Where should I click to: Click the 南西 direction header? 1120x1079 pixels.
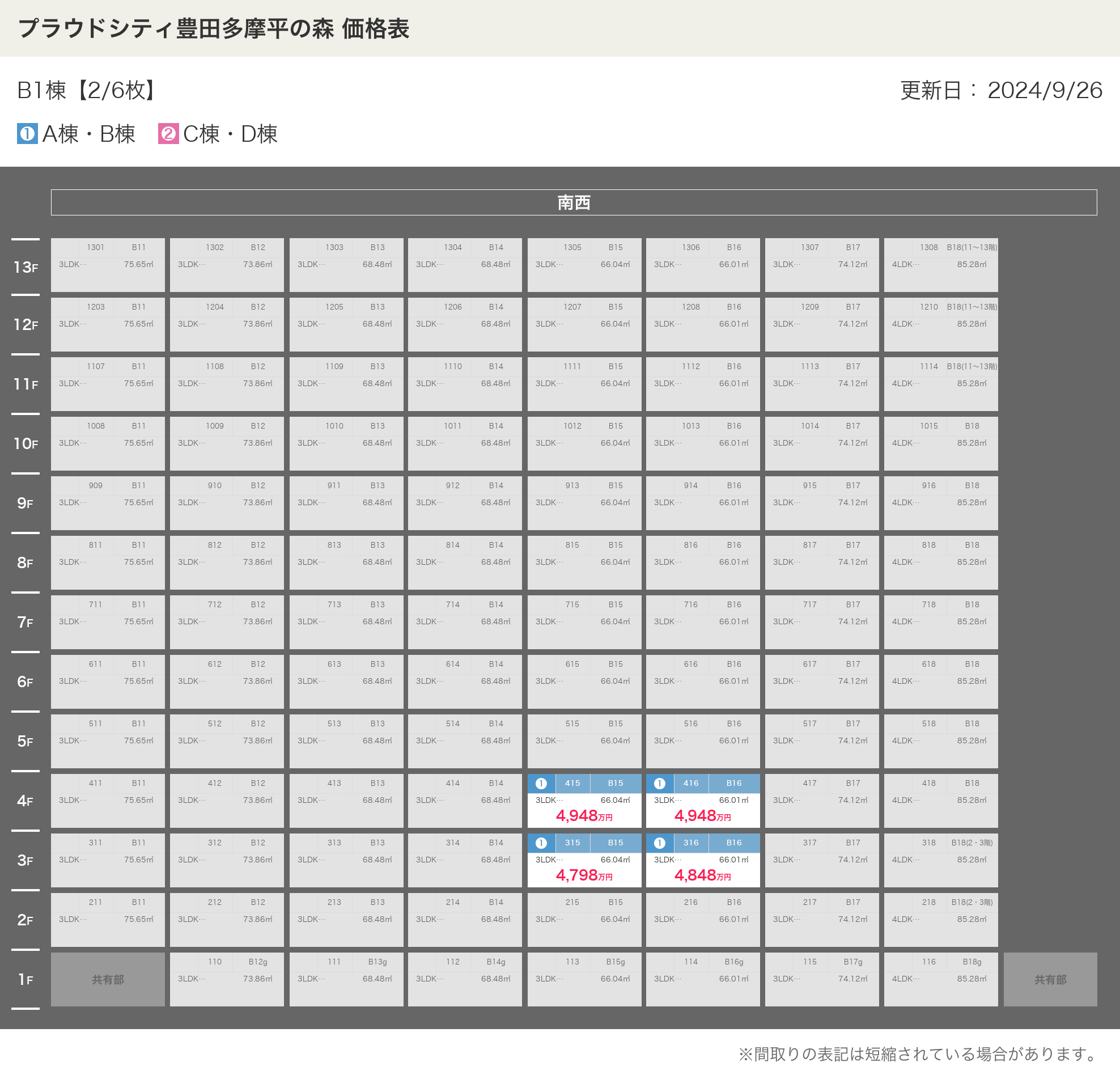tap(574, 202)
